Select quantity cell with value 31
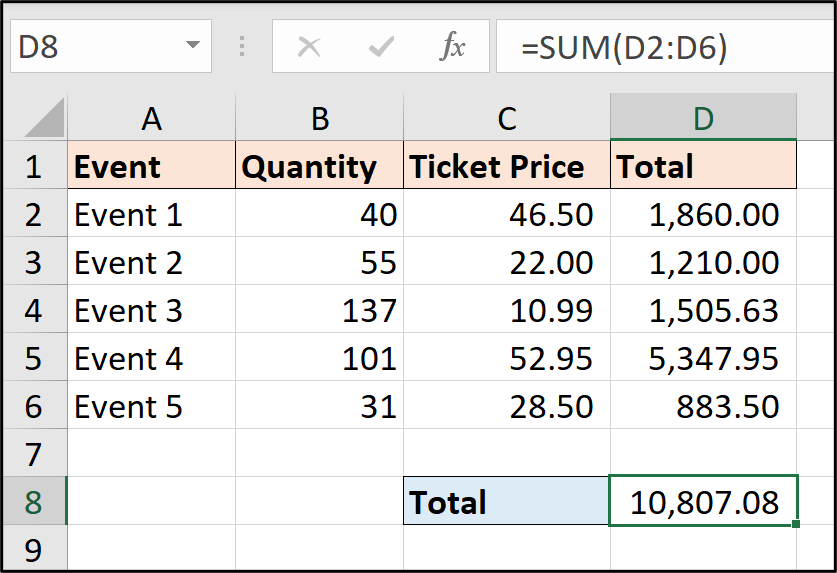 click(319, 405)
